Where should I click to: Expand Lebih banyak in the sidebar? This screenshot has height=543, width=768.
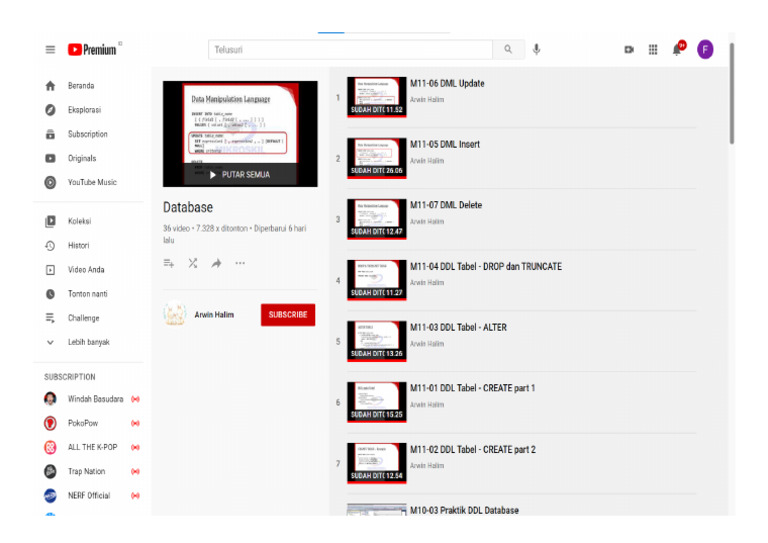[88, 342]
